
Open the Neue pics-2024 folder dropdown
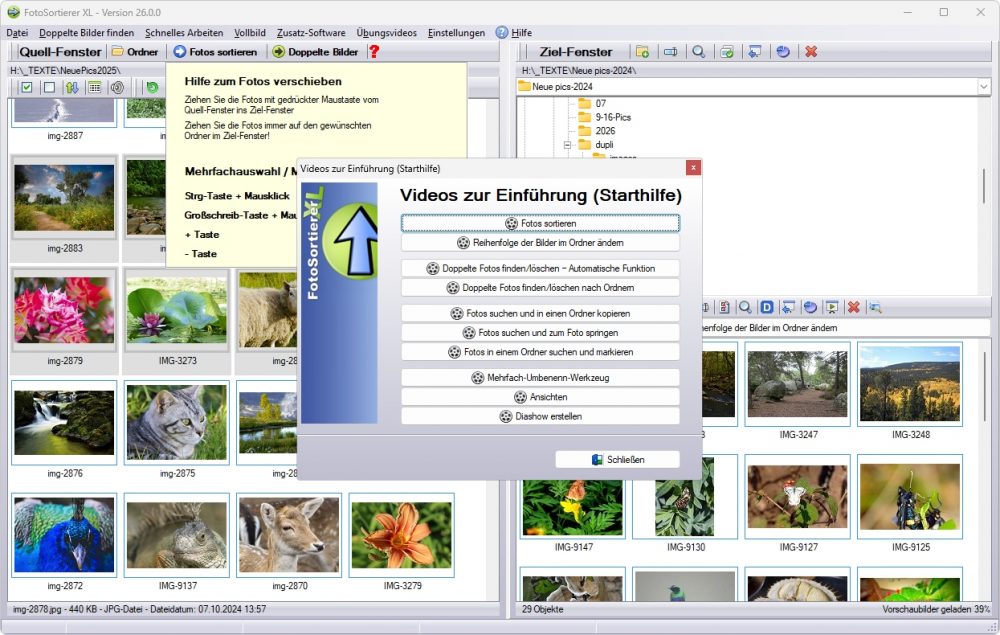point(983,87)
